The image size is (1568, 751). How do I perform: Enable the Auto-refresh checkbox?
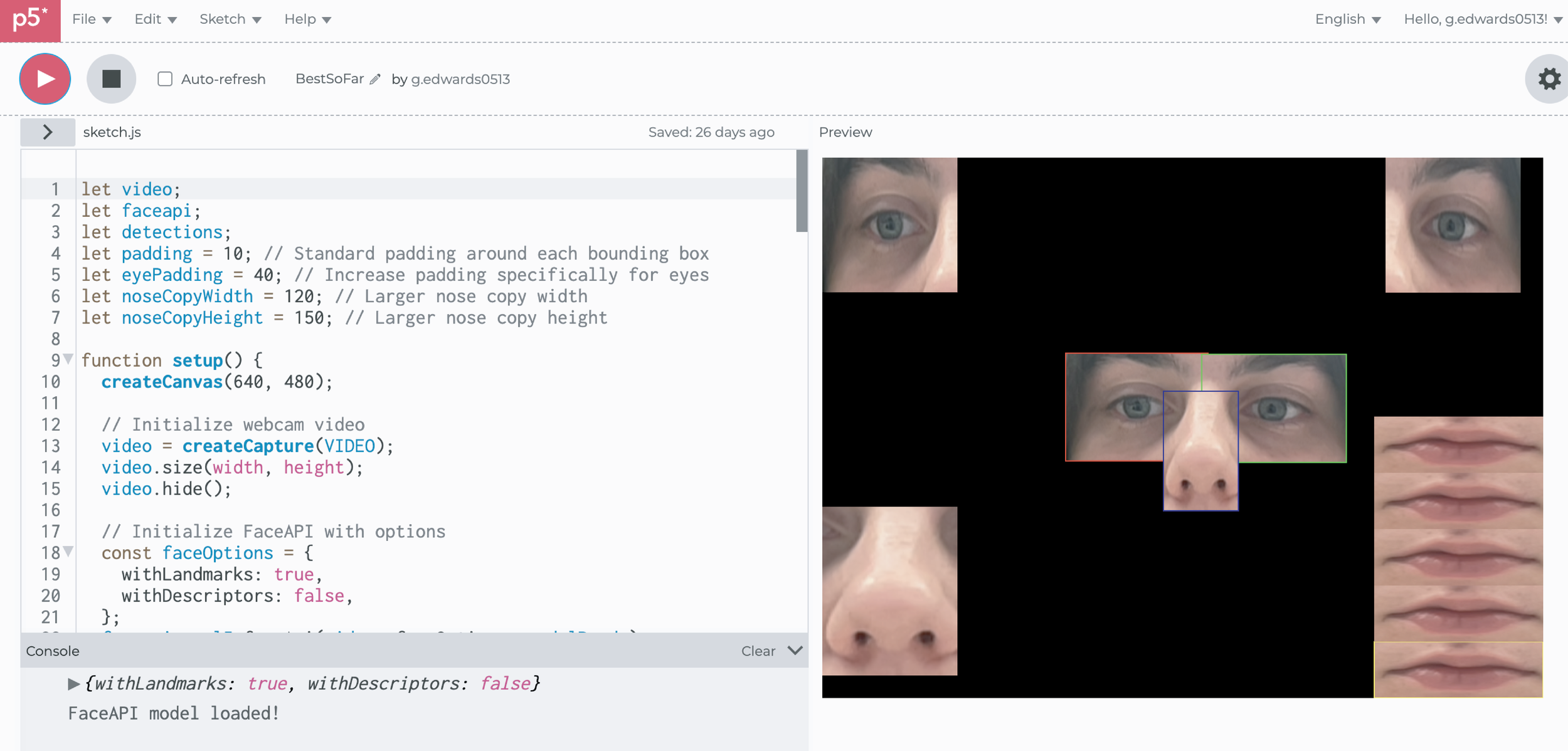(x=165, y=79)
